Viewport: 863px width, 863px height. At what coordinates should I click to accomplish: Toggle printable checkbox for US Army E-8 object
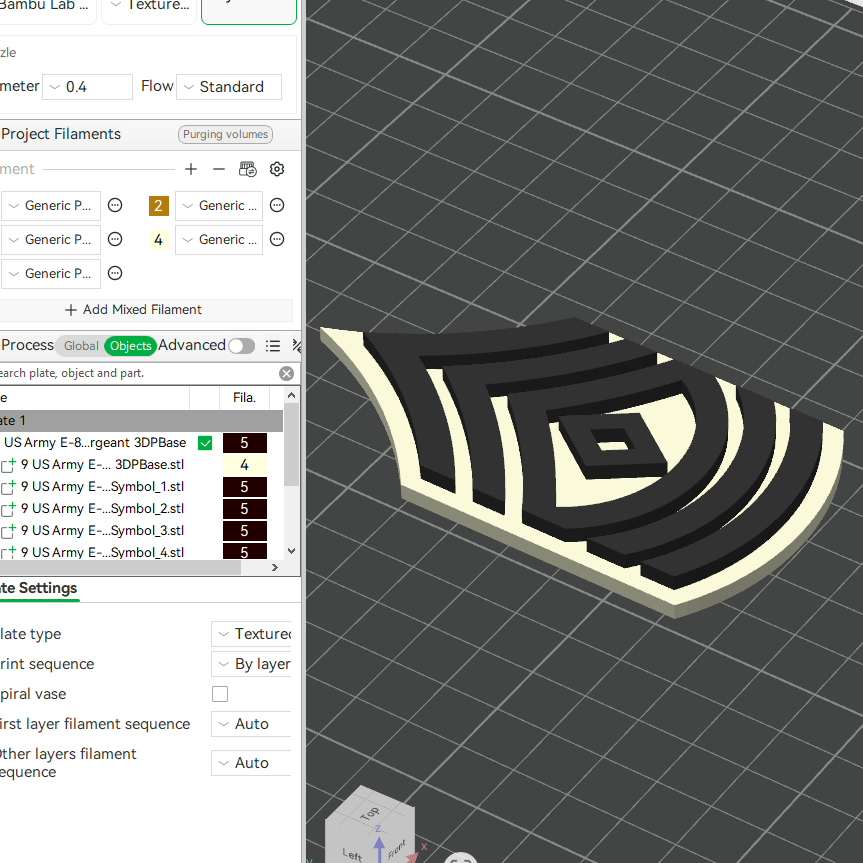(205, 443)
